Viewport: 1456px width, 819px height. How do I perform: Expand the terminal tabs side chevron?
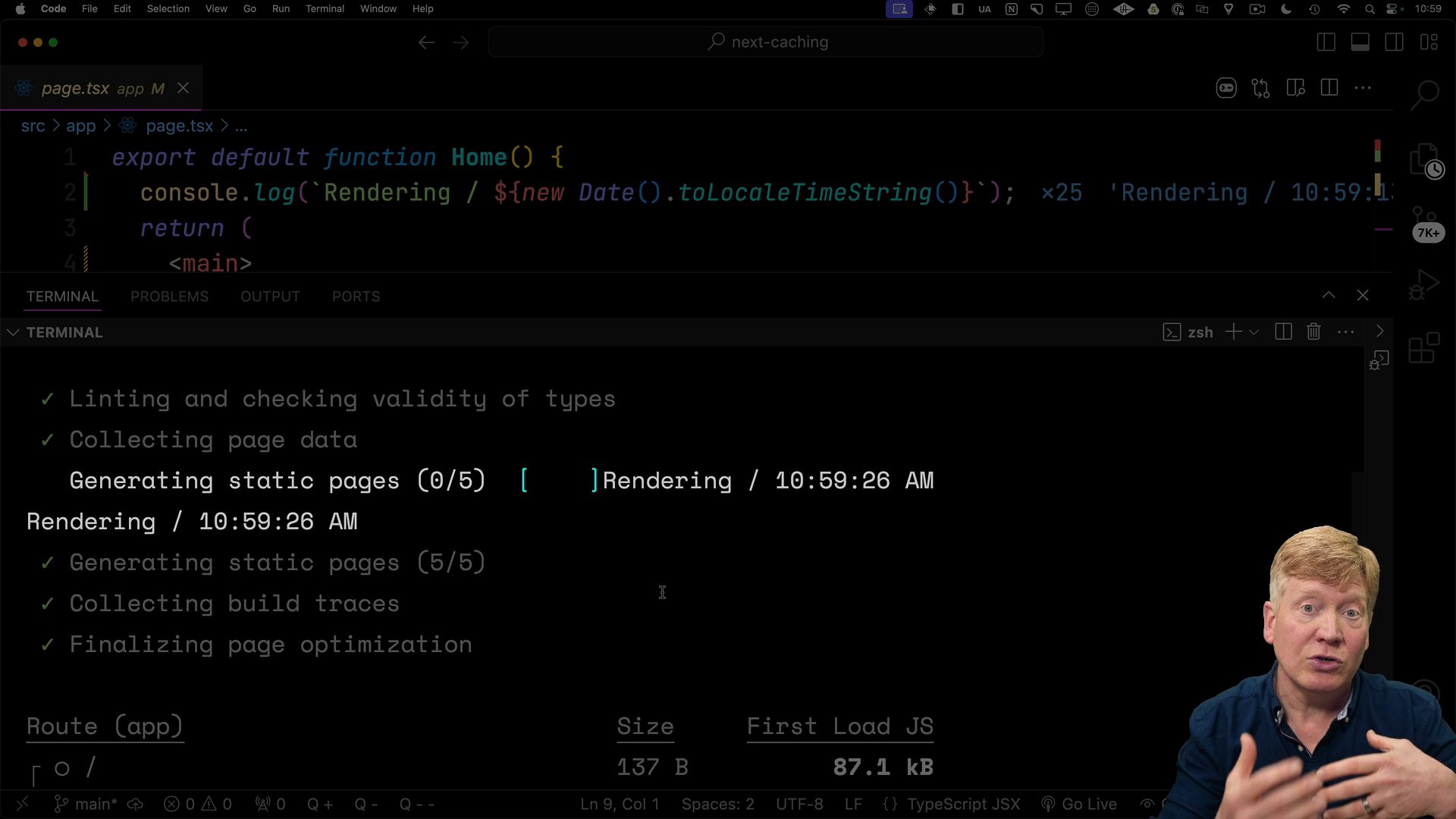pyautogui.click(x=1379, y=331)
